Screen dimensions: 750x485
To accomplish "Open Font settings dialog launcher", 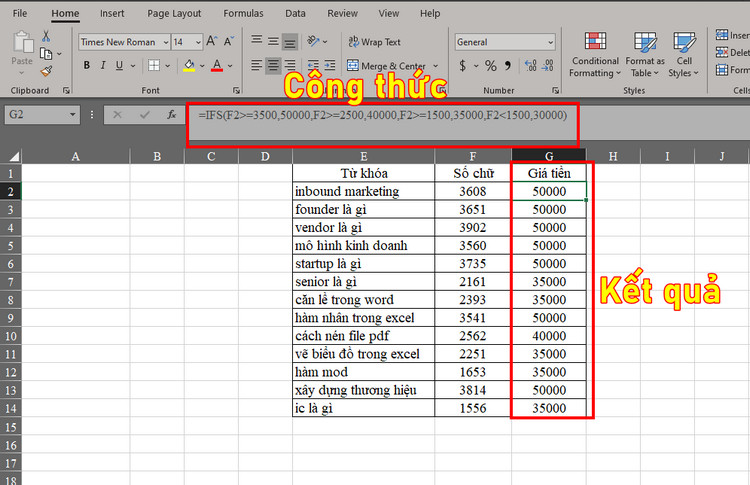I will tap(236, 90).
